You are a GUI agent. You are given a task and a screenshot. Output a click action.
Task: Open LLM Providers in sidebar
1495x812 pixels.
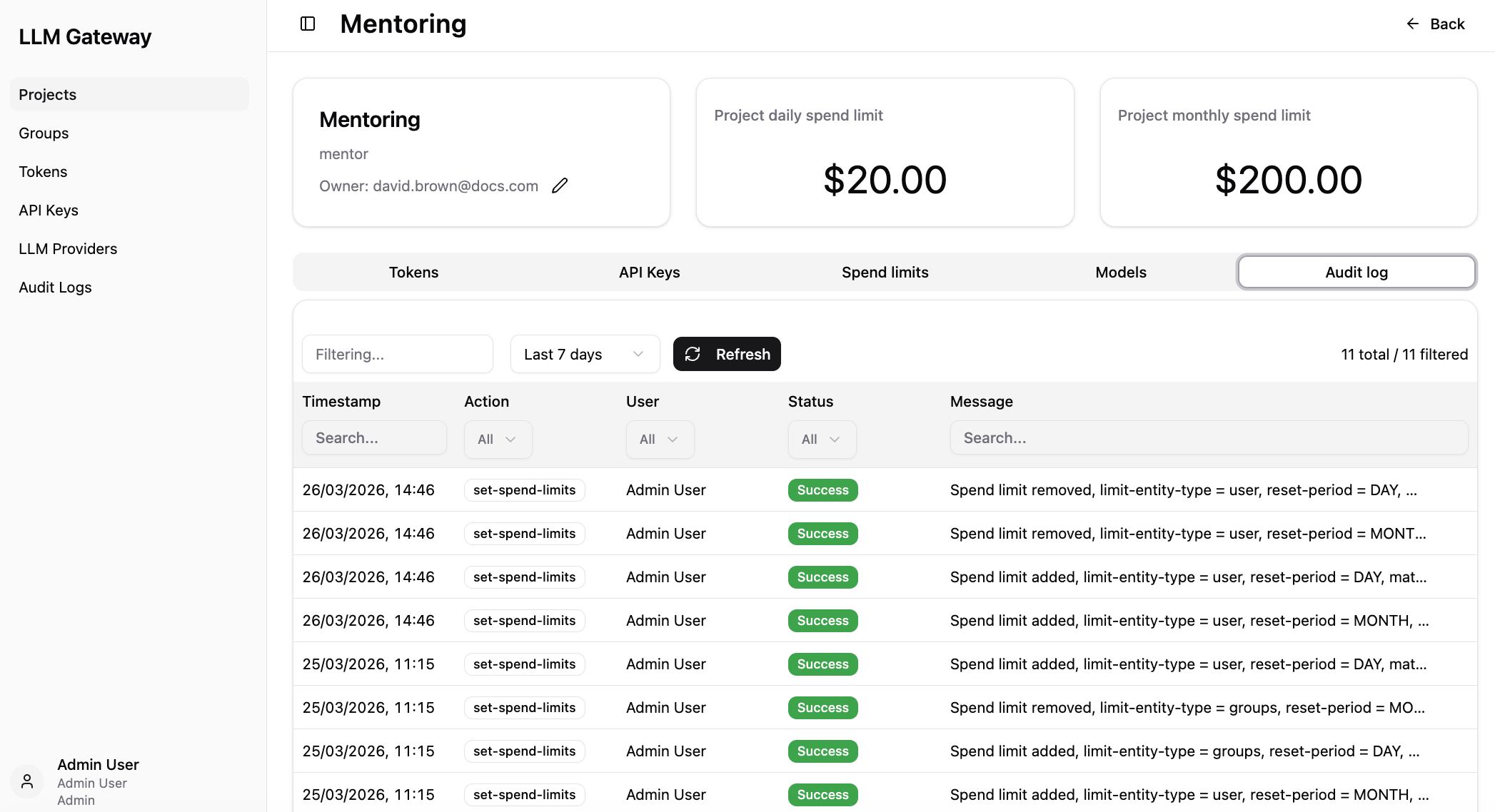(x=129, y=248)
